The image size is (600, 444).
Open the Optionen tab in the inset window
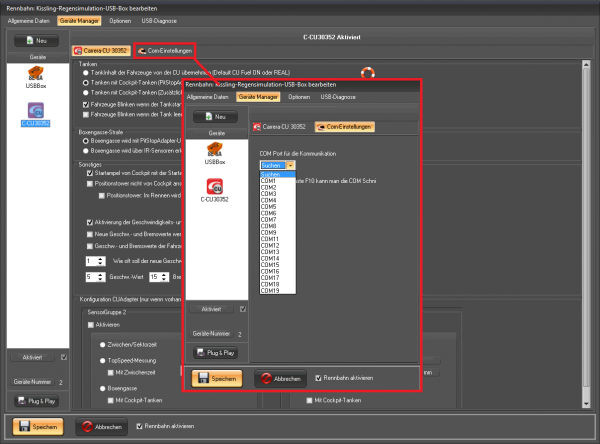coord(299,97)
